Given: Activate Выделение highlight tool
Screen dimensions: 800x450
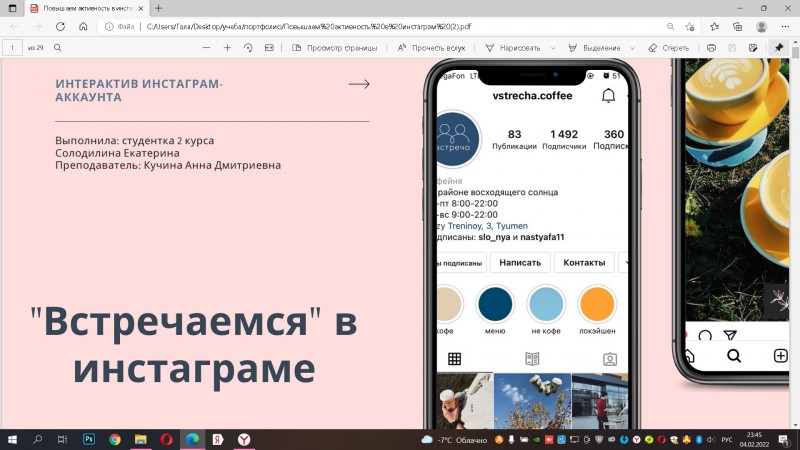Looking at the screenshot, I should pyautogui.click(x=594, y=47).
